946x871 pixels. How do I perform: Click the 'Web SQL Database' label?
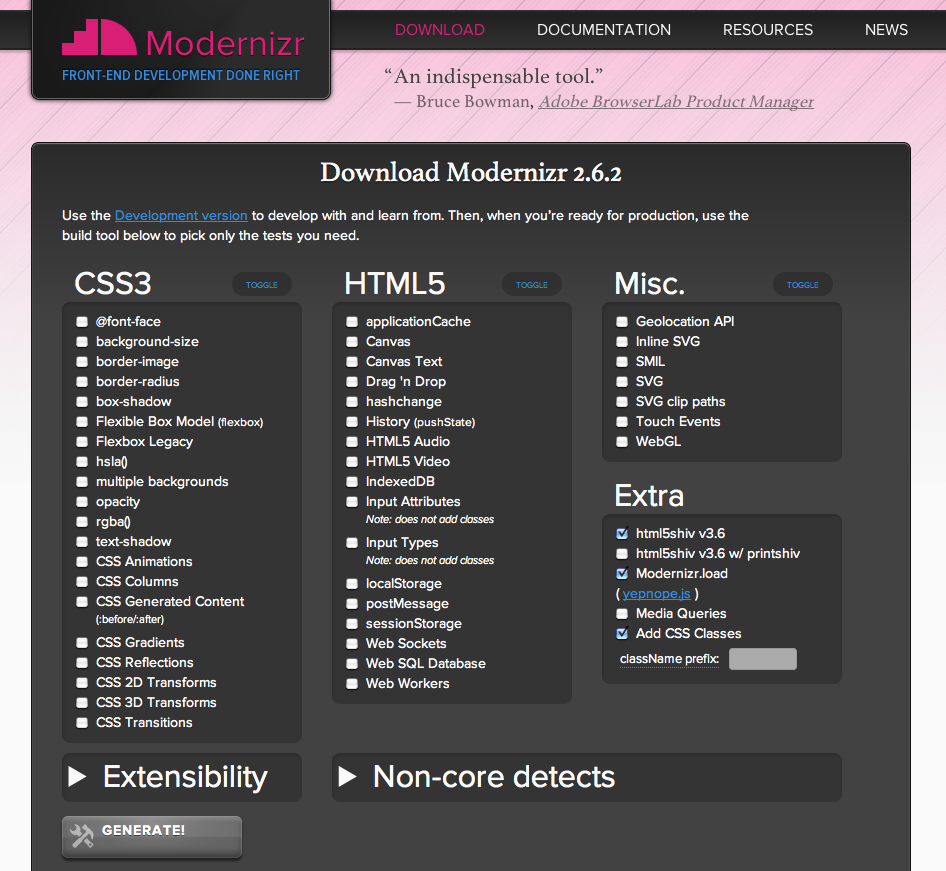pyautogui.click(x=426, y=664)
